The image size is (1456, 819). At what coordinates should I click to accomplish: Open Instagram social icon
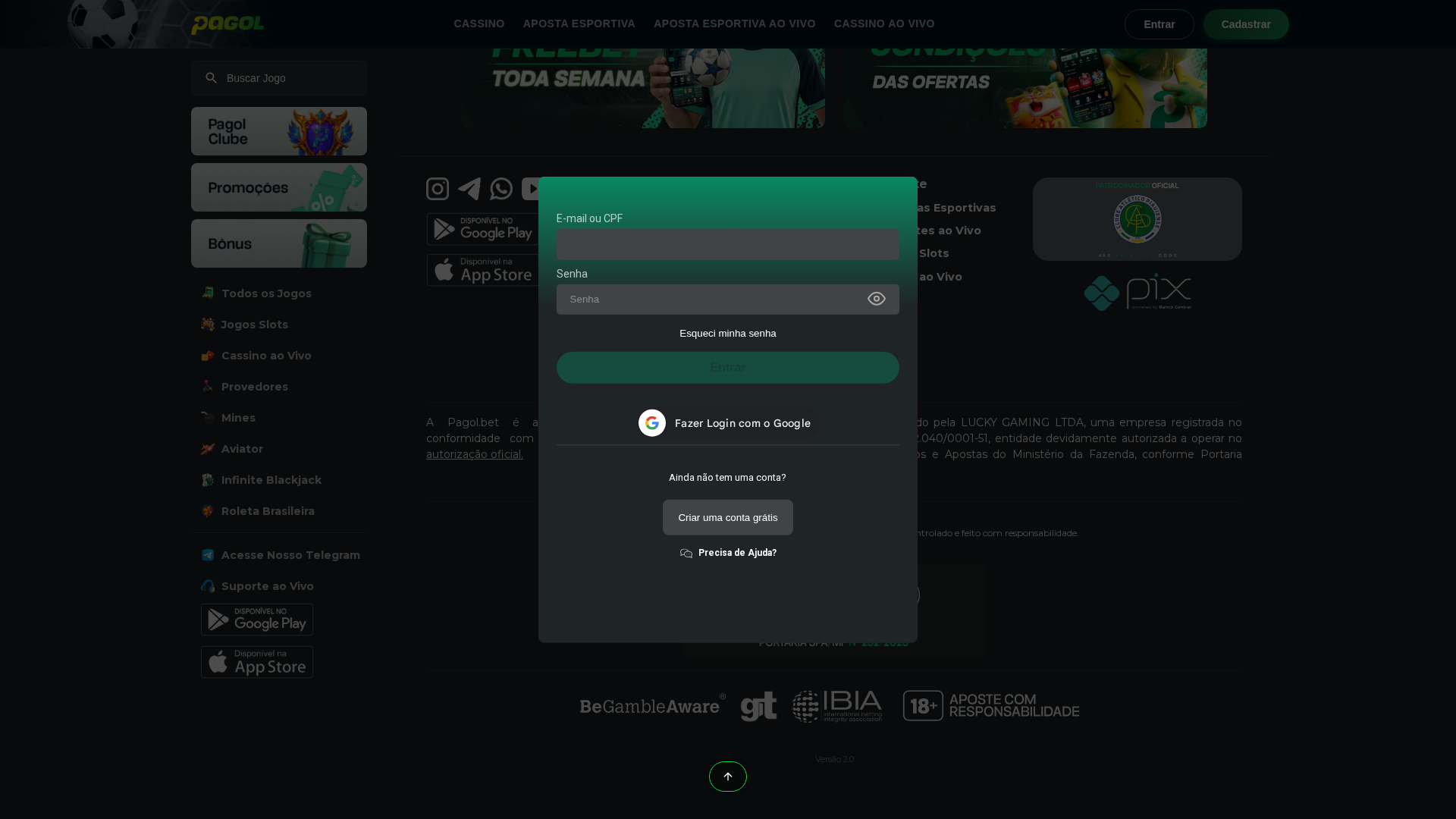(438, 189)
